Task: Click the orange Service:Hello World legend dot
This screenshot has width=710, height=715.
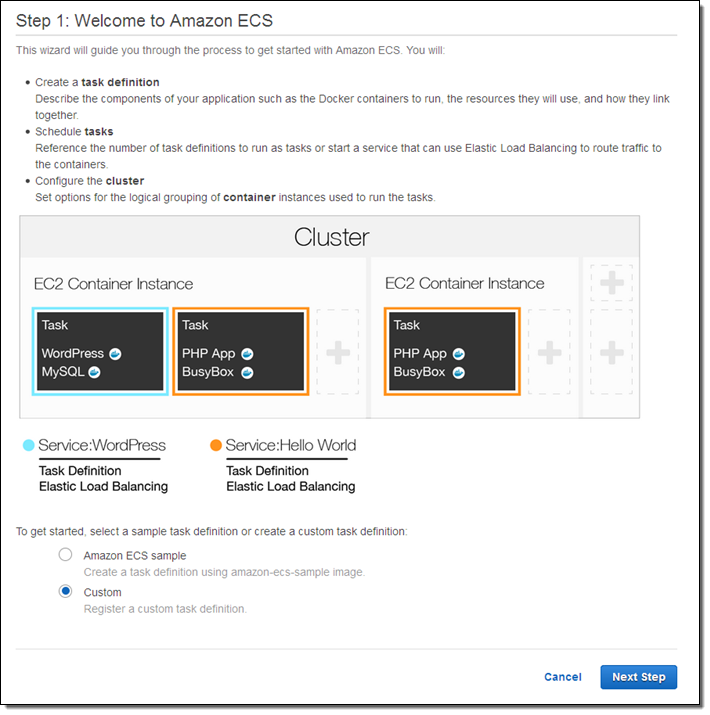Action: point(216,446)
